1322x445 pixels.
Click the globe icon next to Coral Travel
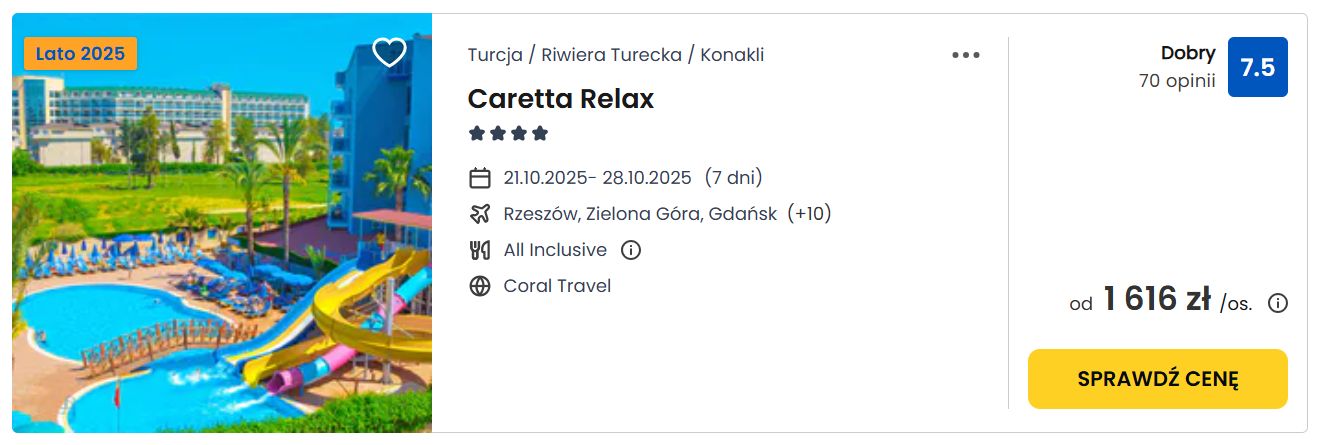point(480,286)
